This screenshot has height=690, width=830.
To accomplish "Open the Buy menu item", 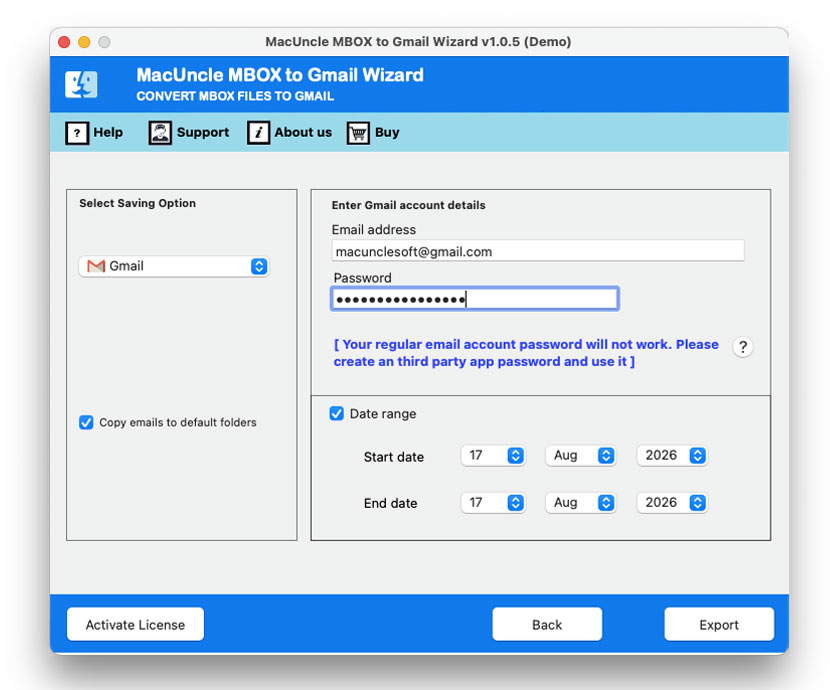I will (373, 132).
